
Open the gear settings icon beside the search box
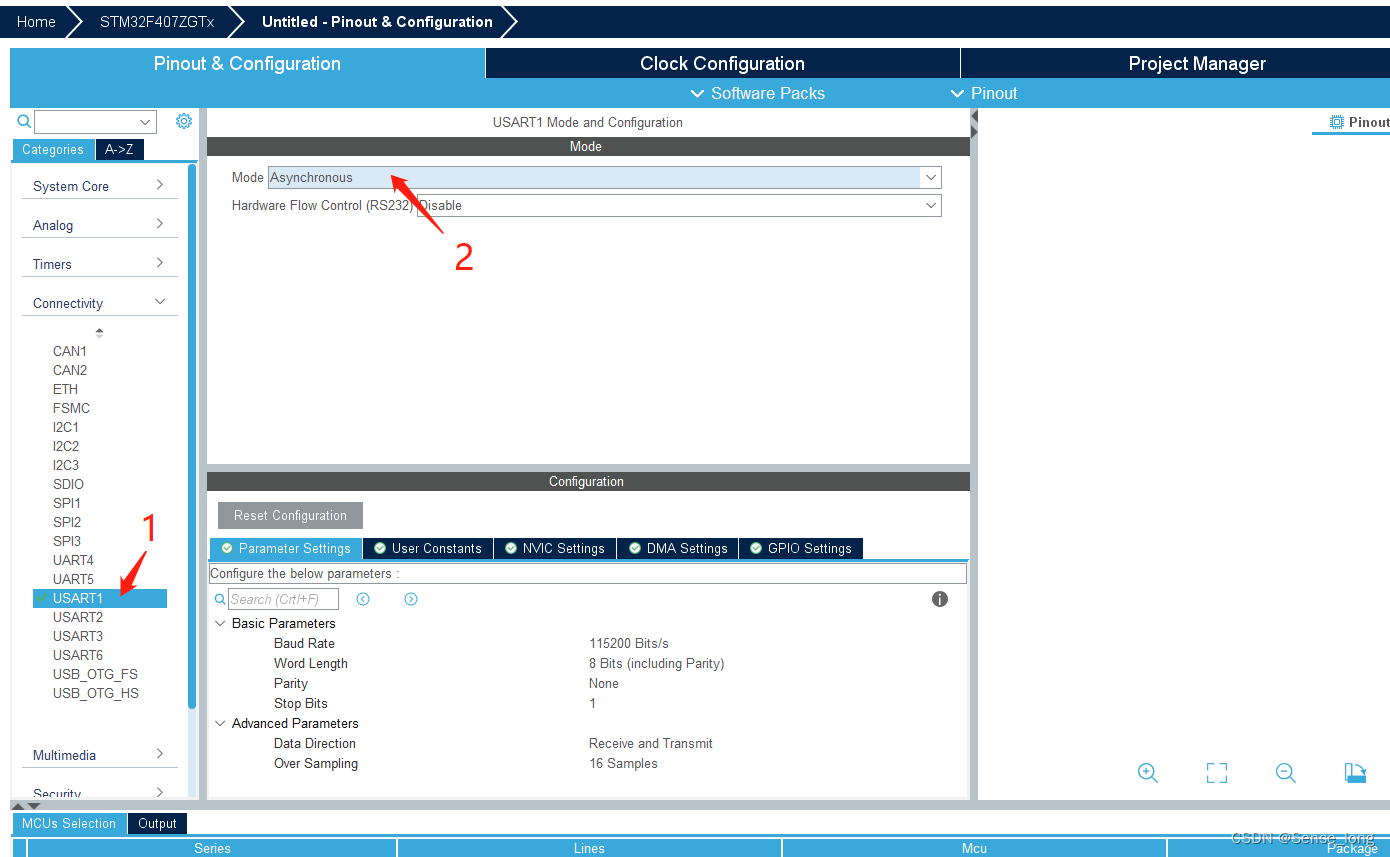(184, 121)
